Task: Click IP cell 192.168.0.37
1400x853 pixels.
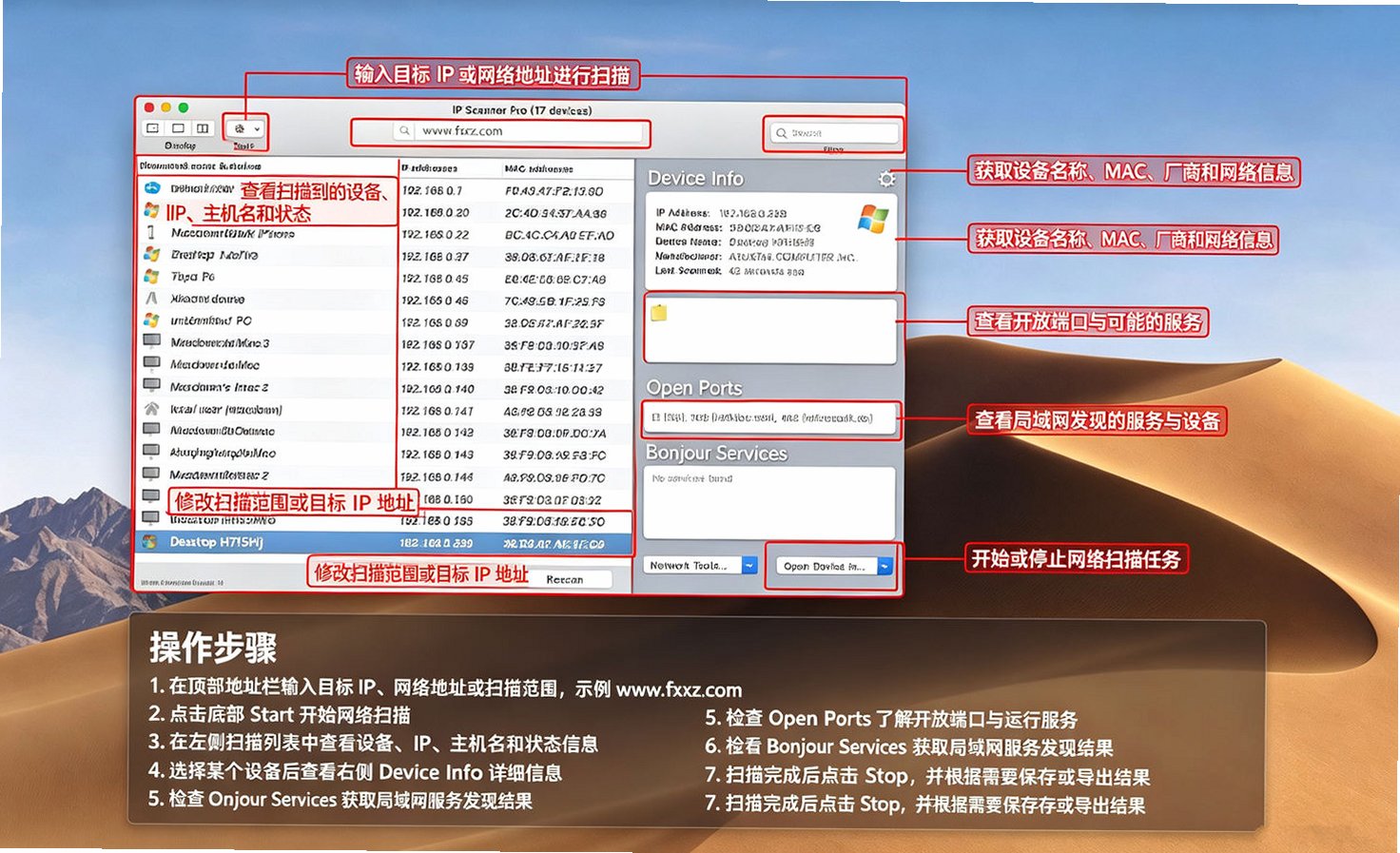Action: (436, 257)
